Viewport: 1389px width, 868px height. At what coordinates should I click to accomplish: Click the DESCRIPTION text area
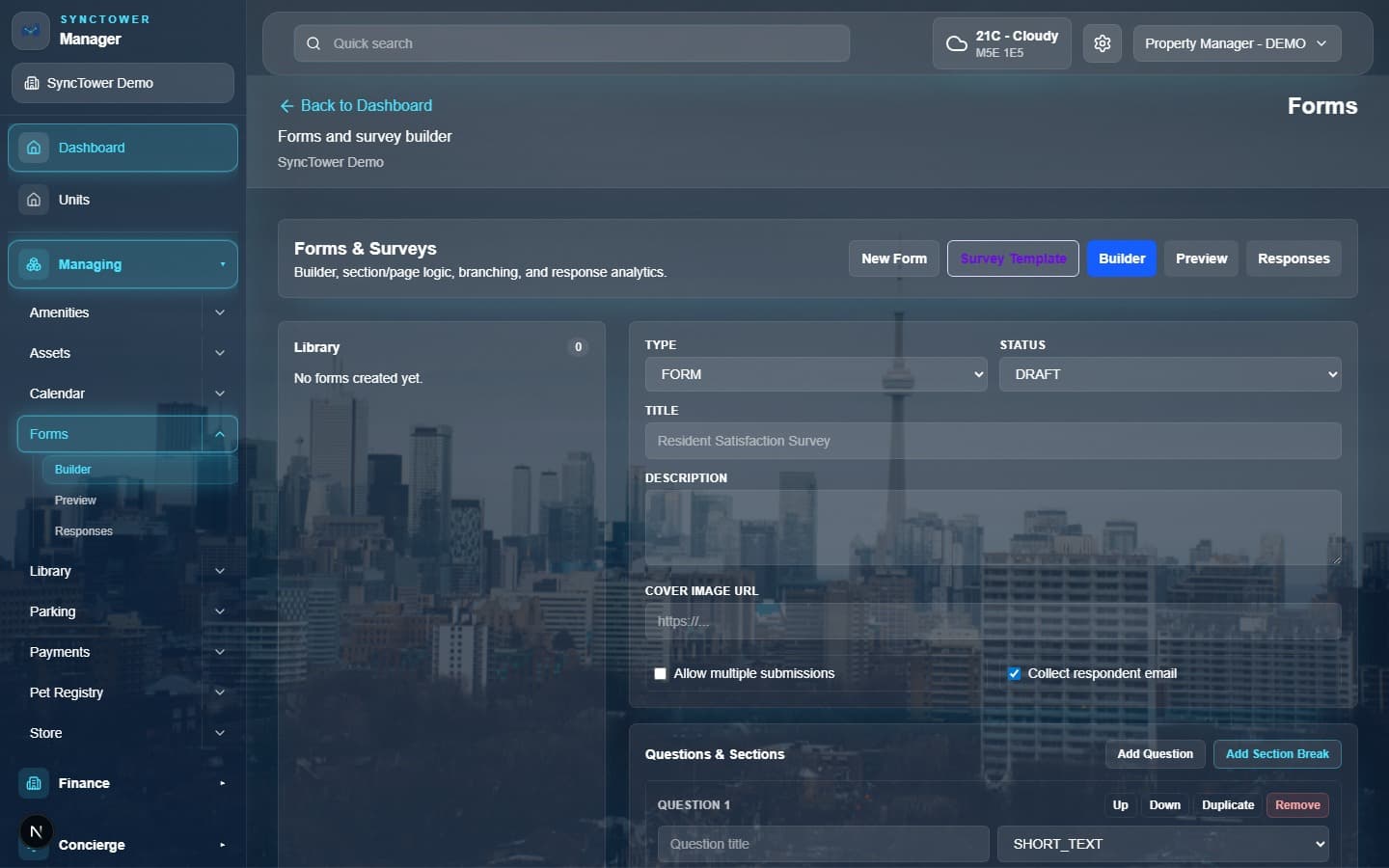click(x=993, y=528)
